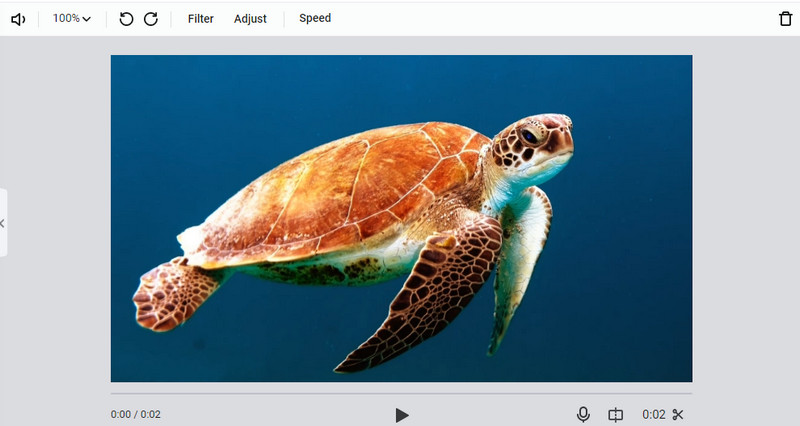This screenshot has height=426, width=800.
Task: Click the scissors trim icon
Action: pyautogui.click(x=678, y=414)
